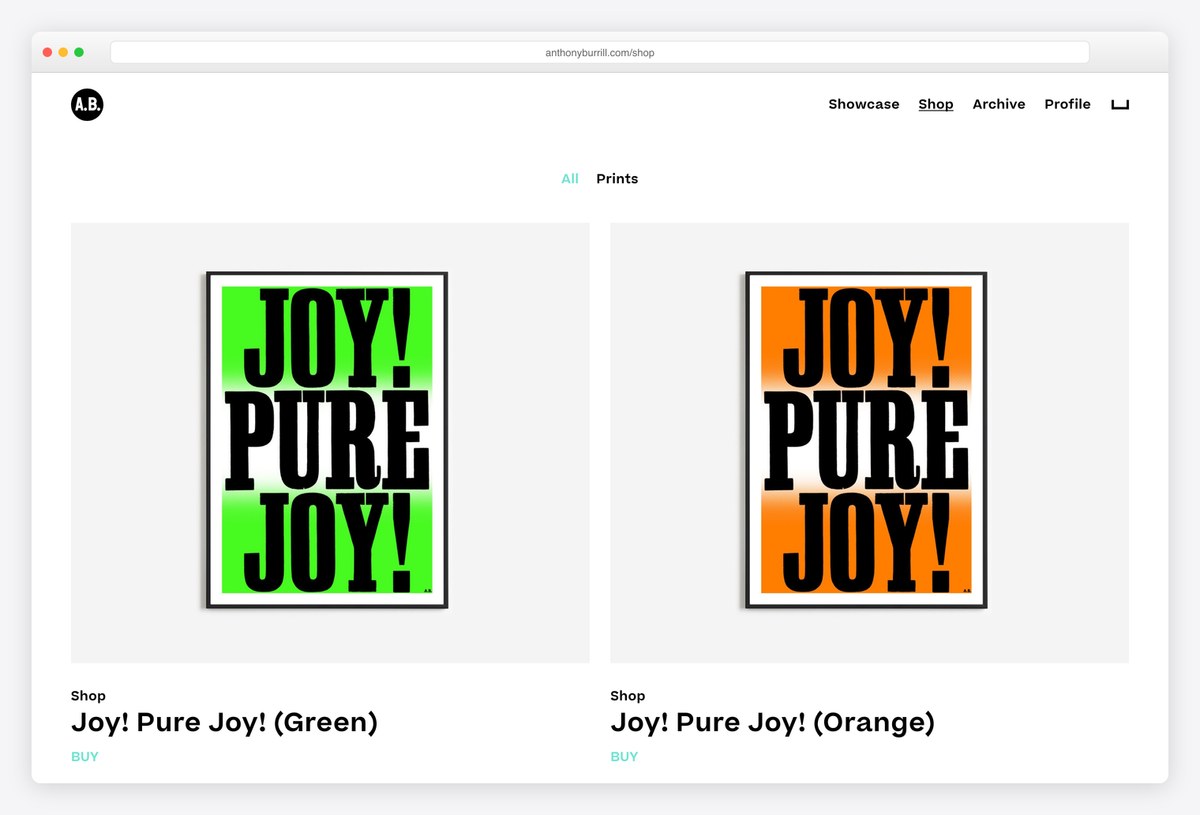Image resolution: width=1200 pixels, height=815 pixels.
Task: Buy the Green print
Action: (x=85, y=757)
